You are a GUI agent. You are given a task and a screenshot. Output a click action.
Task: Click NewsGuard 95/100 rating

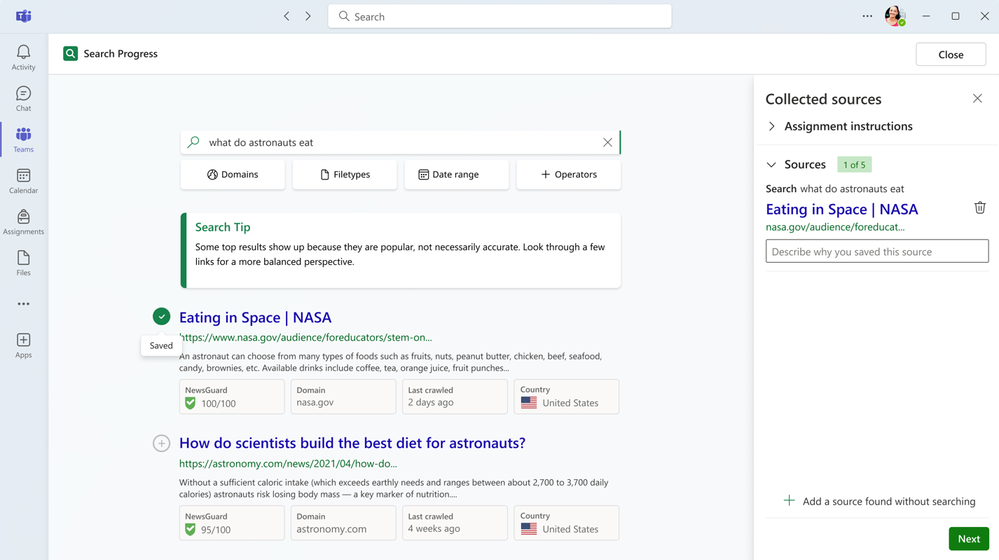click(232, 523)
